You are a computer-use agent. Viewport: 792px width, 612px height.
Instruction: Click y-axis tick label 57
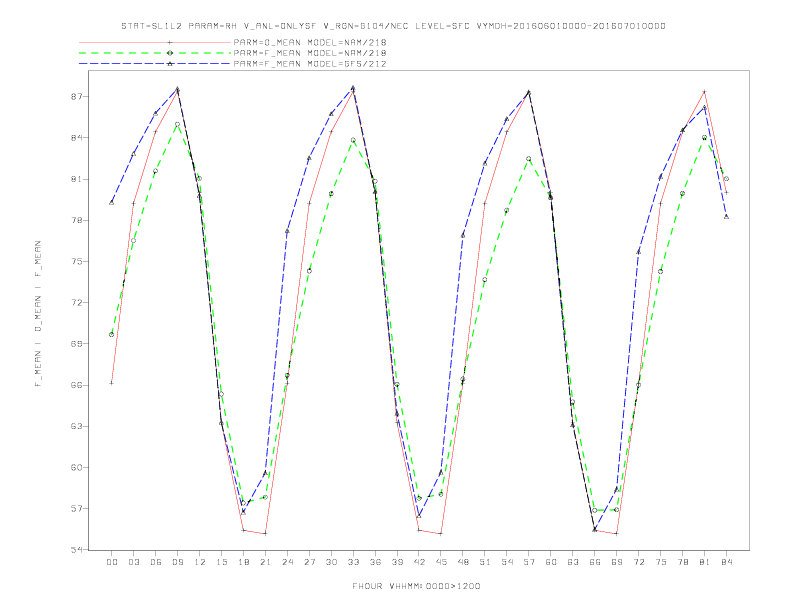[x=77, y=508]
